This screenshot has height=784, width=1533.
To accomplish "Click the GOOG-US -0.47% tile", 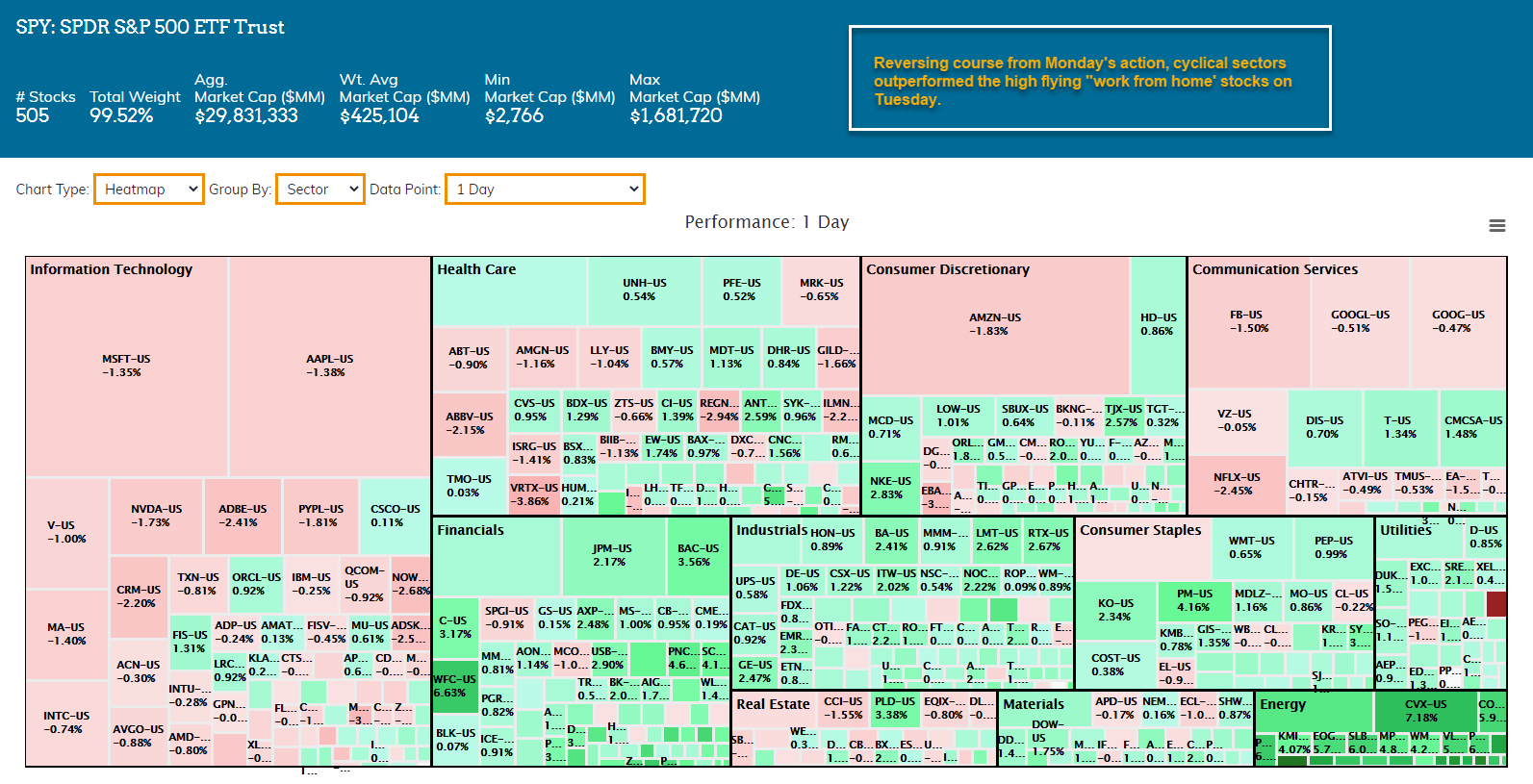I will click(x=1458, y=322).
